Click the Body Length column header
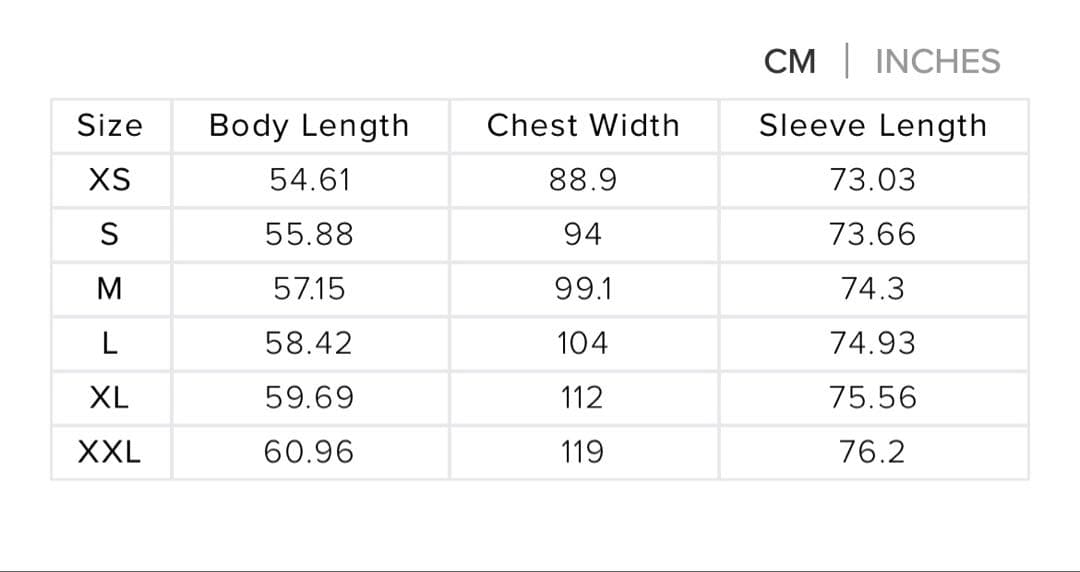 click(309, 126)
